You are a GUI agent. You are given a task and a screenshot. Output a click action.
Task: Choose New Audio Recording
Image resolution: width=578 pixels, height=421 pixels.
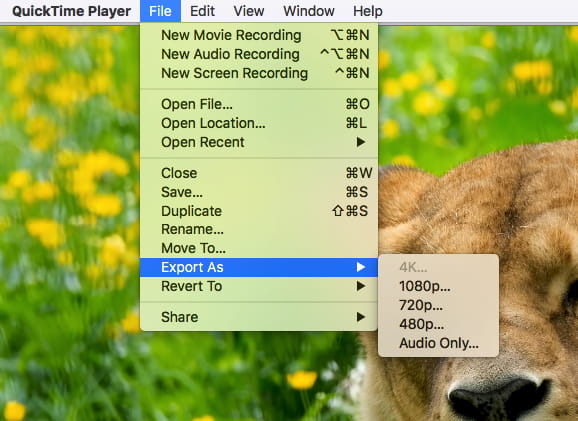(259, 54)
